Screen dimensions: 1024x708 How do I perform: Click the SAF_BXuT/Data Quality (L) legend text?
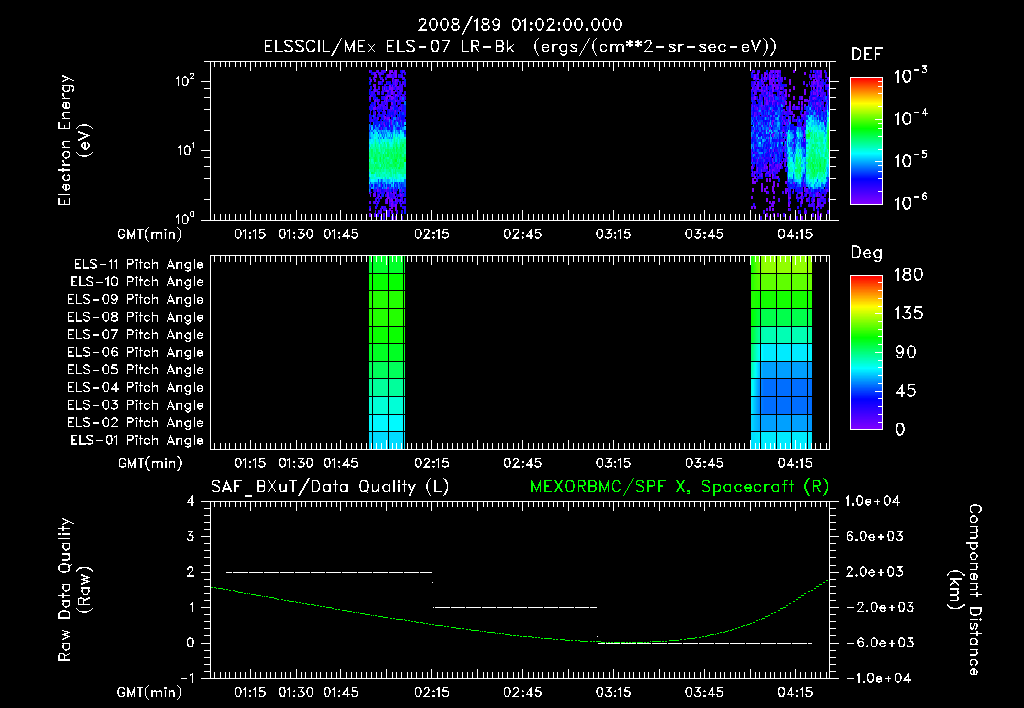tap(330, 487)
